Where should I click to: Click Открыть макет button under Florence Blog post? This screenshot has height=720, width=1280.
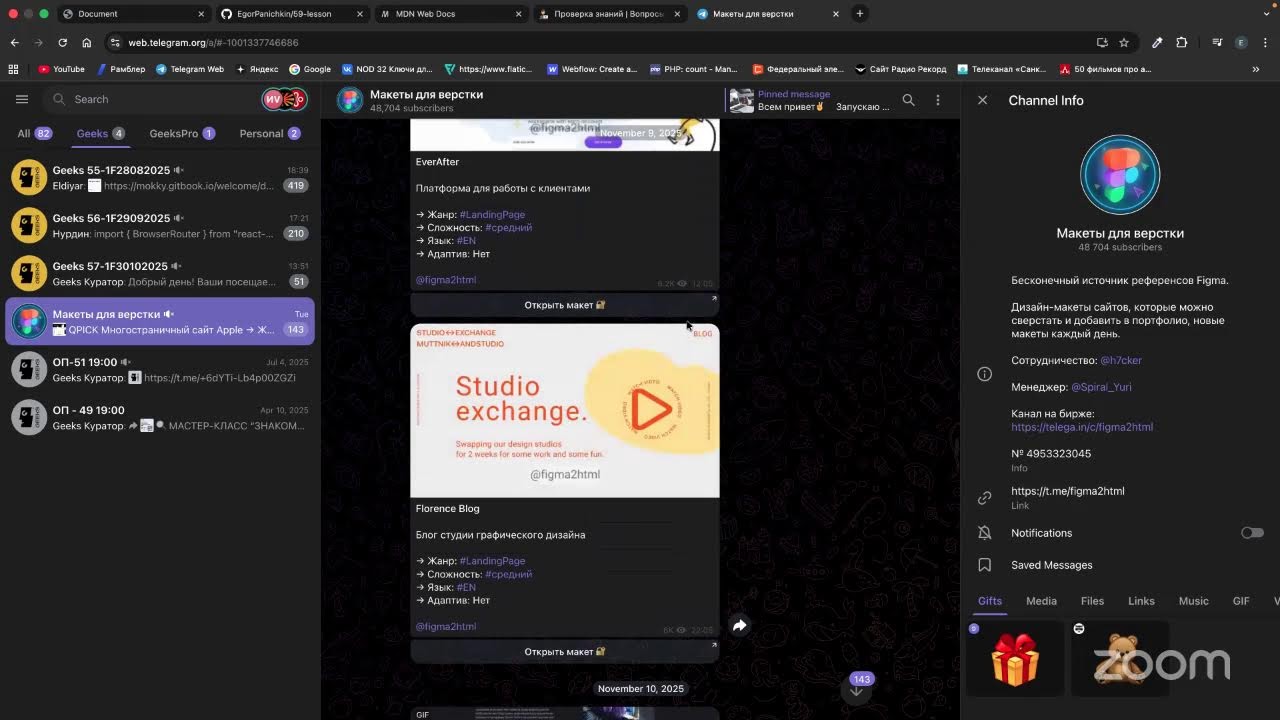565,652
